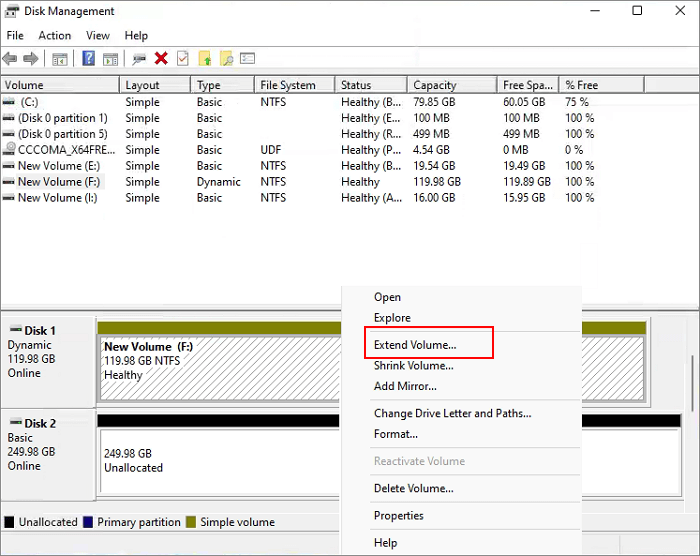Select Delete Volume... menu entry
This screenshot has height=556, width=700.
pyautogui.click(x=413, y=489)
